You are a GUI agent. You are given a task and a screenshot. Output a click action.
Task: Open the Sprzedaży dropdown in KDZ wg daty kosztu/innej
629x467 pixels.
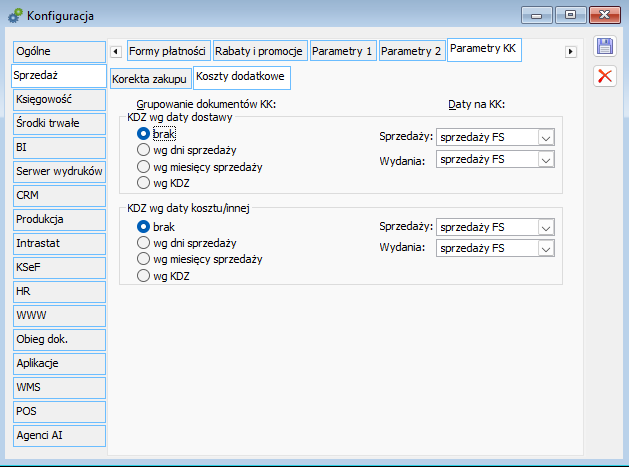point(545,227)
